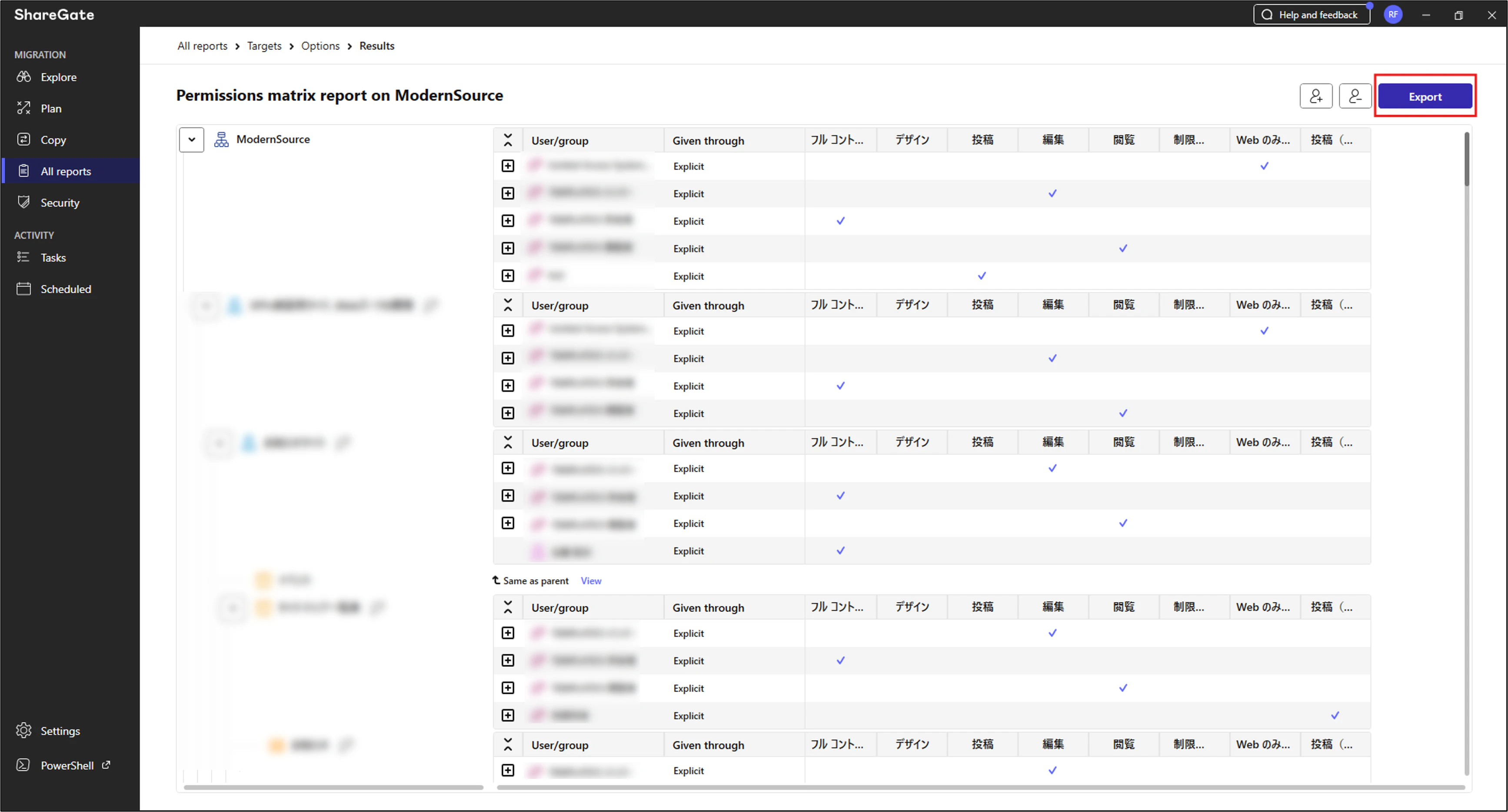The height and width of the screenshot is (812, 1508).
Task: Open the Settings gear icon
Action: click(x=23, y=731)
